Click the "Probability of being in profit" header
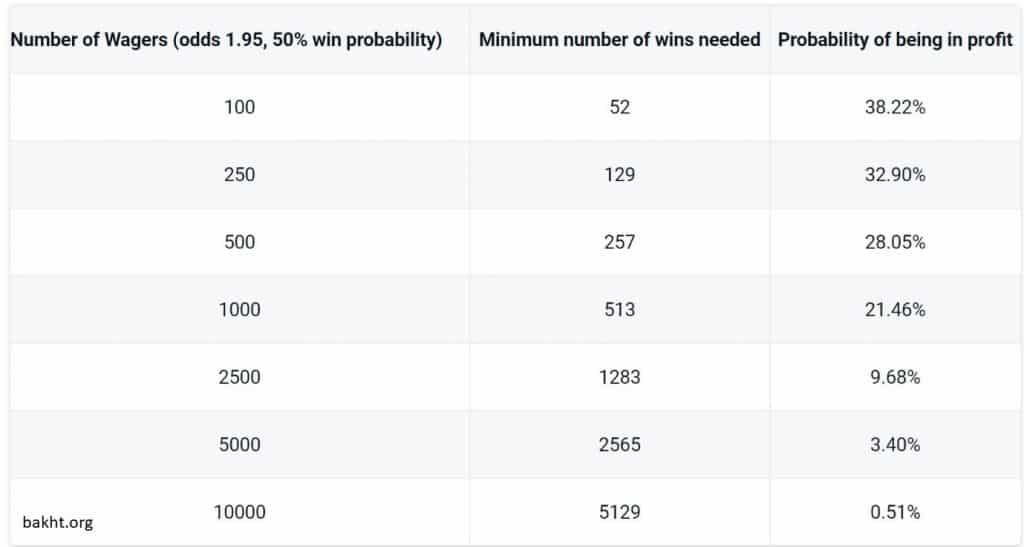 coord(895,40)
